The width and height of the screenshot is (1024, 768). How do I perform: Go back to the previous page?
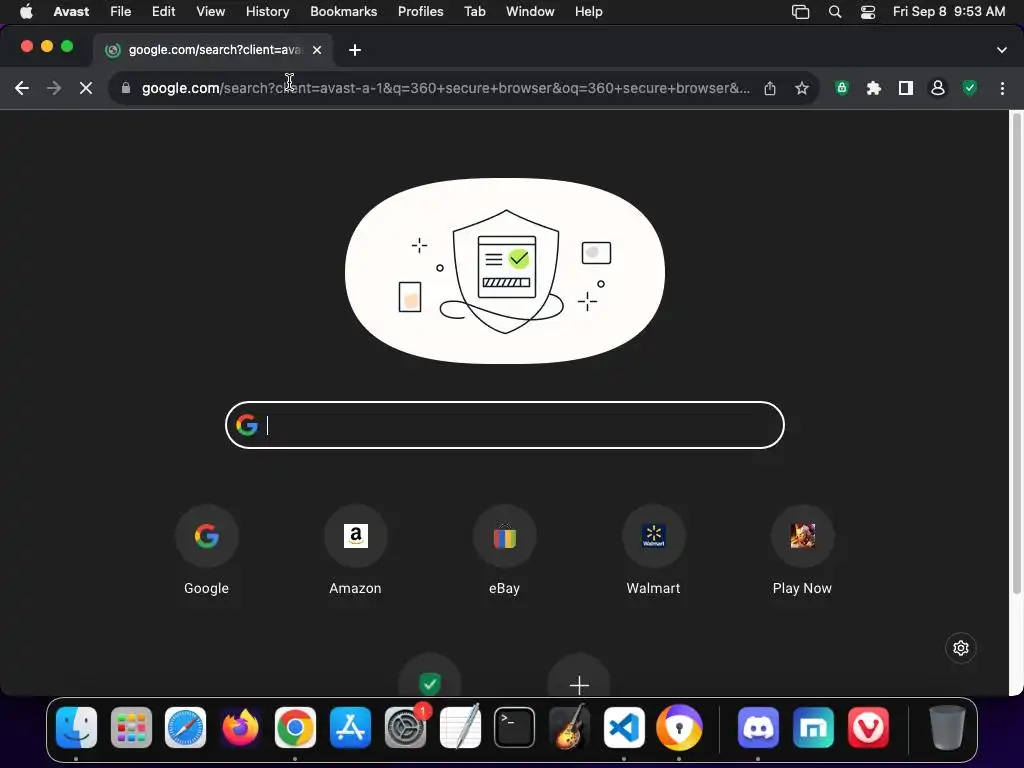pyautogui.click(x=22, y=88)
